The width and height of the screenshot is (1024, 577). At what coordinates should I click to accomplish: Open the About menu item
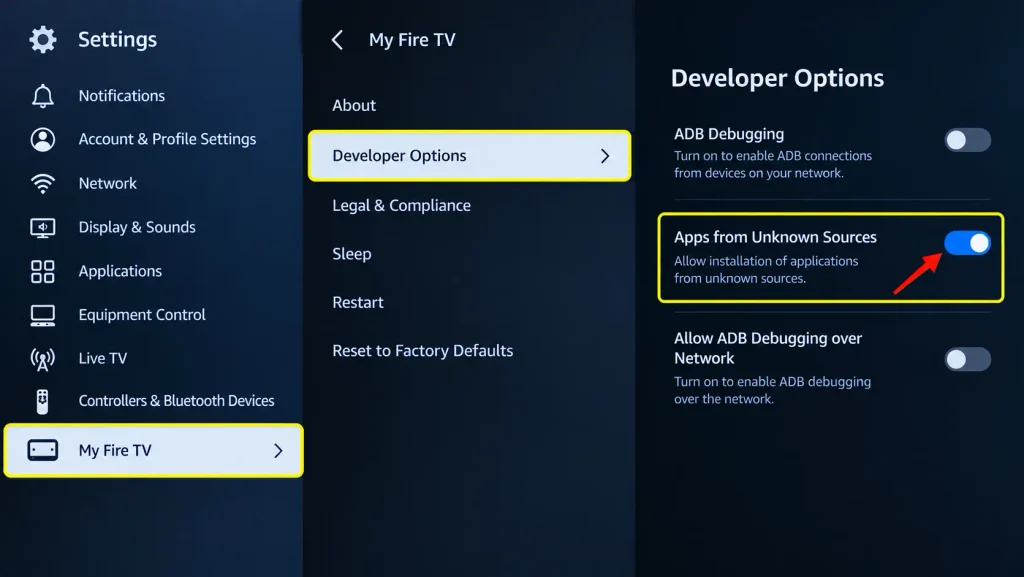354,106
